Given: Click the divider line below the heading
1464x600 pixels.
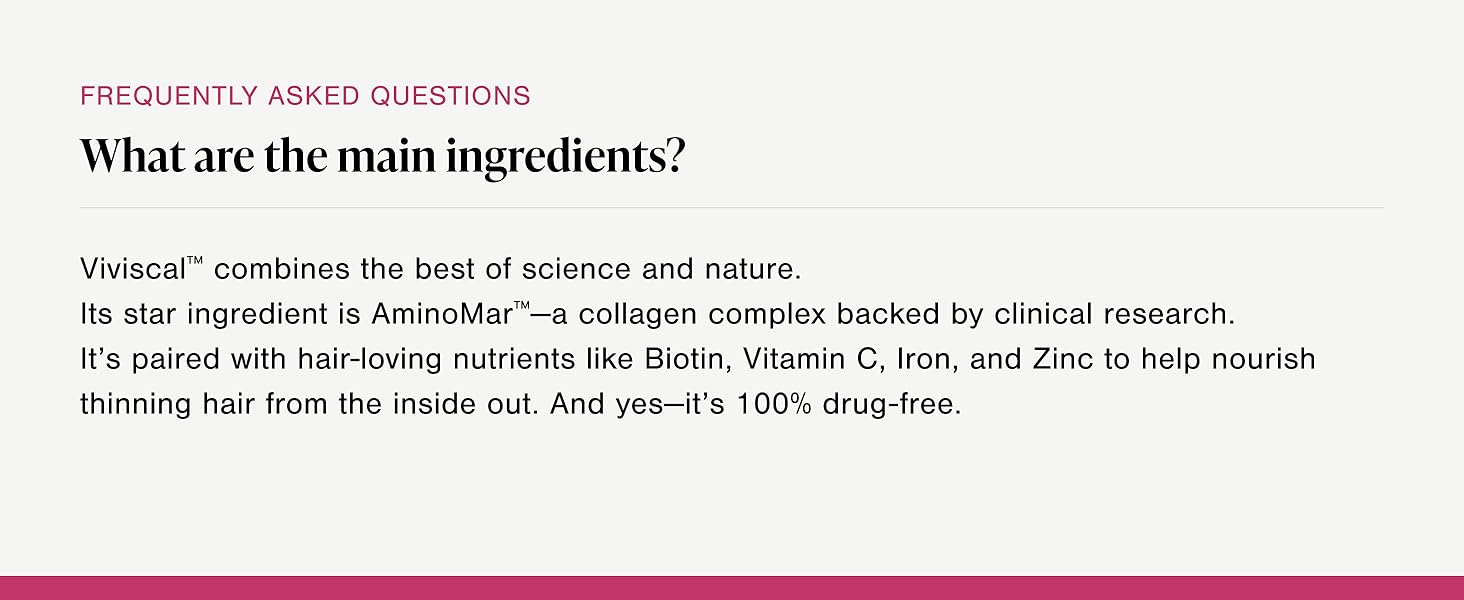Looking at the screenshot, I should [x=731, y=208].
